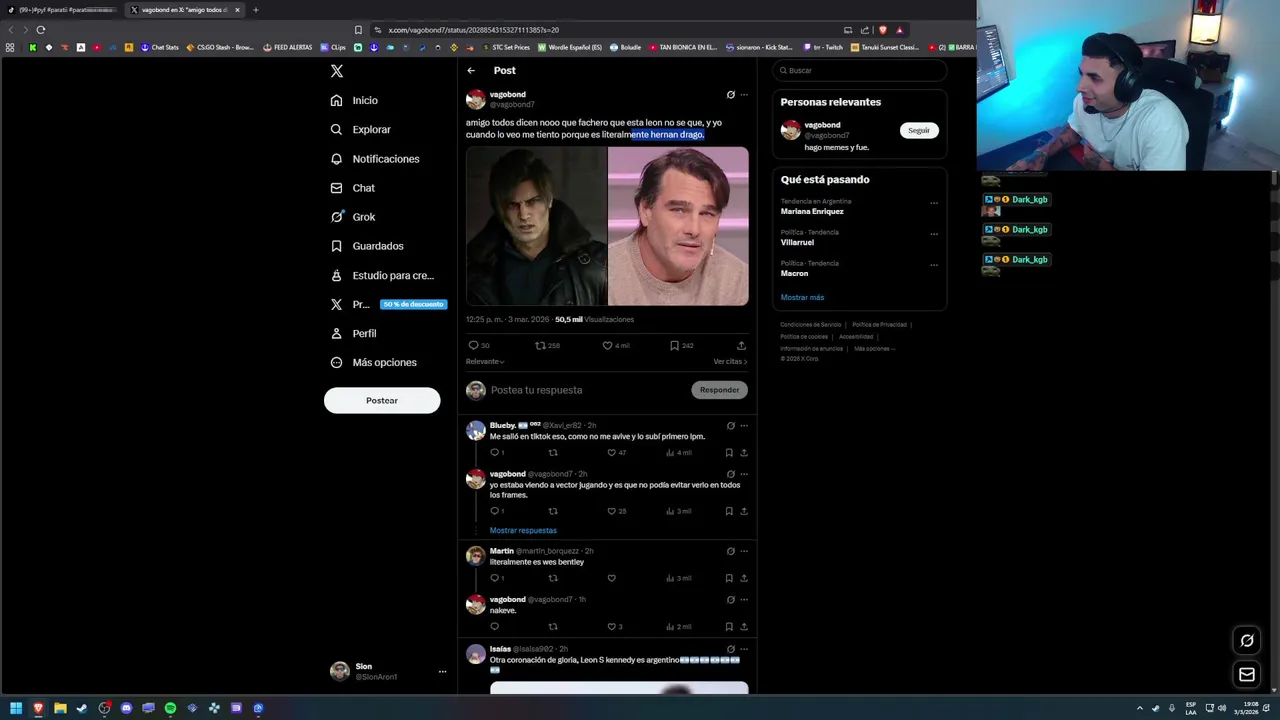Image resolution: width=1280 pixels, height=720 pixels.
Task: Open the Windows Start menu
Action: pos(16,708)
